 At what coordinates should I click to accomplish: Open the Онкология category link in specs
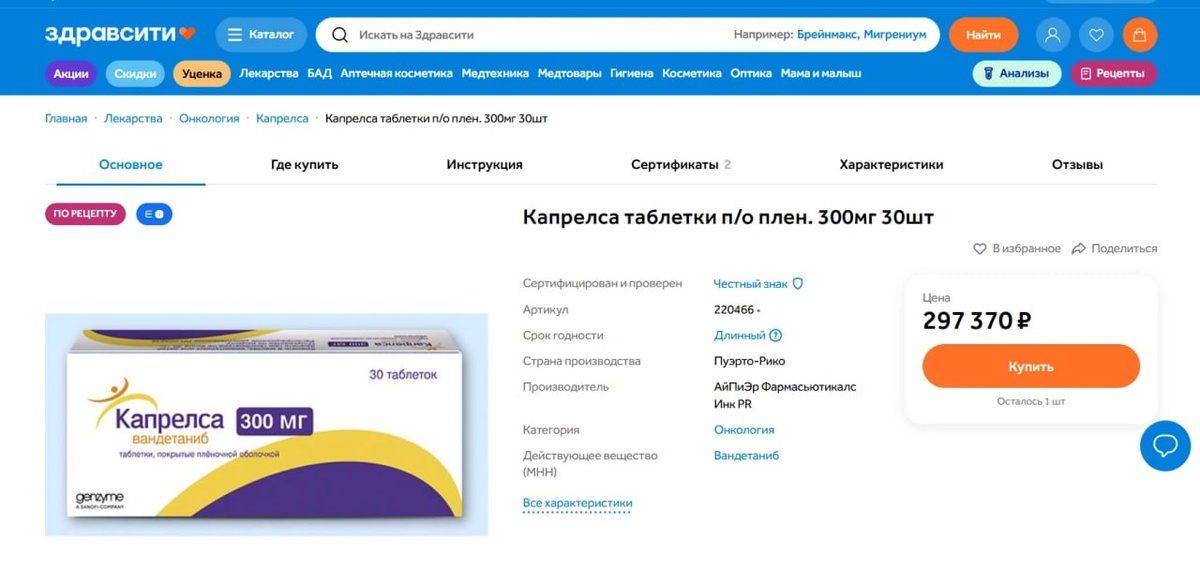pyautogui.click(x=744, y=430)
